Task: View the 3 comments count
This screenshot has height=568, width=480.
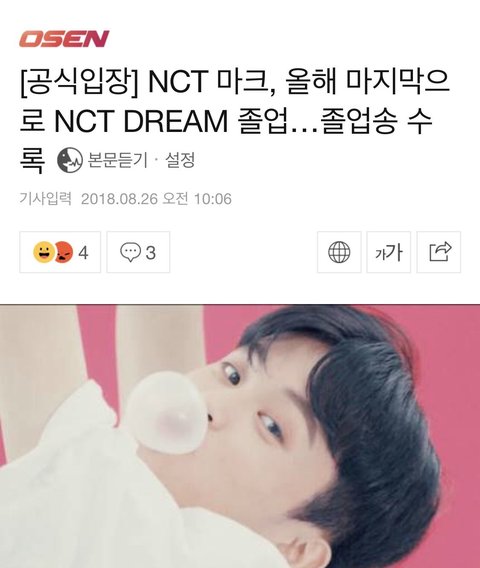Action: [x=151, y=252]
